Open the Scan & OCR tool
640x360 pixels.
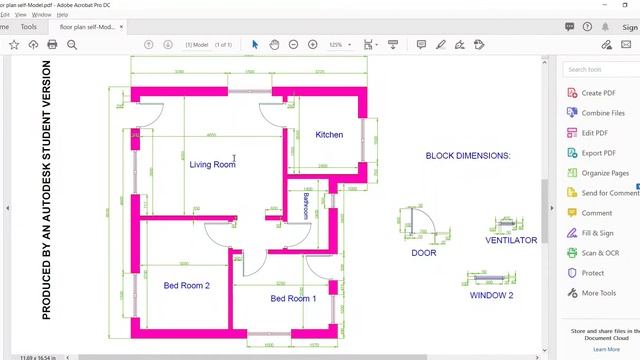pyautogui.click(x=600, y=253)
